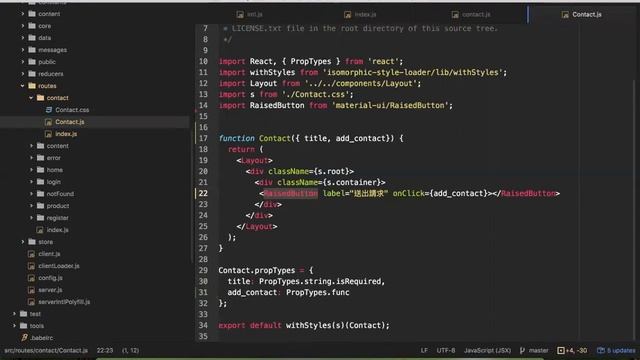Click the file icon on lowercase contact.js tab
The height and width of the screenshot is (360, 640).
tap(455, 15)
